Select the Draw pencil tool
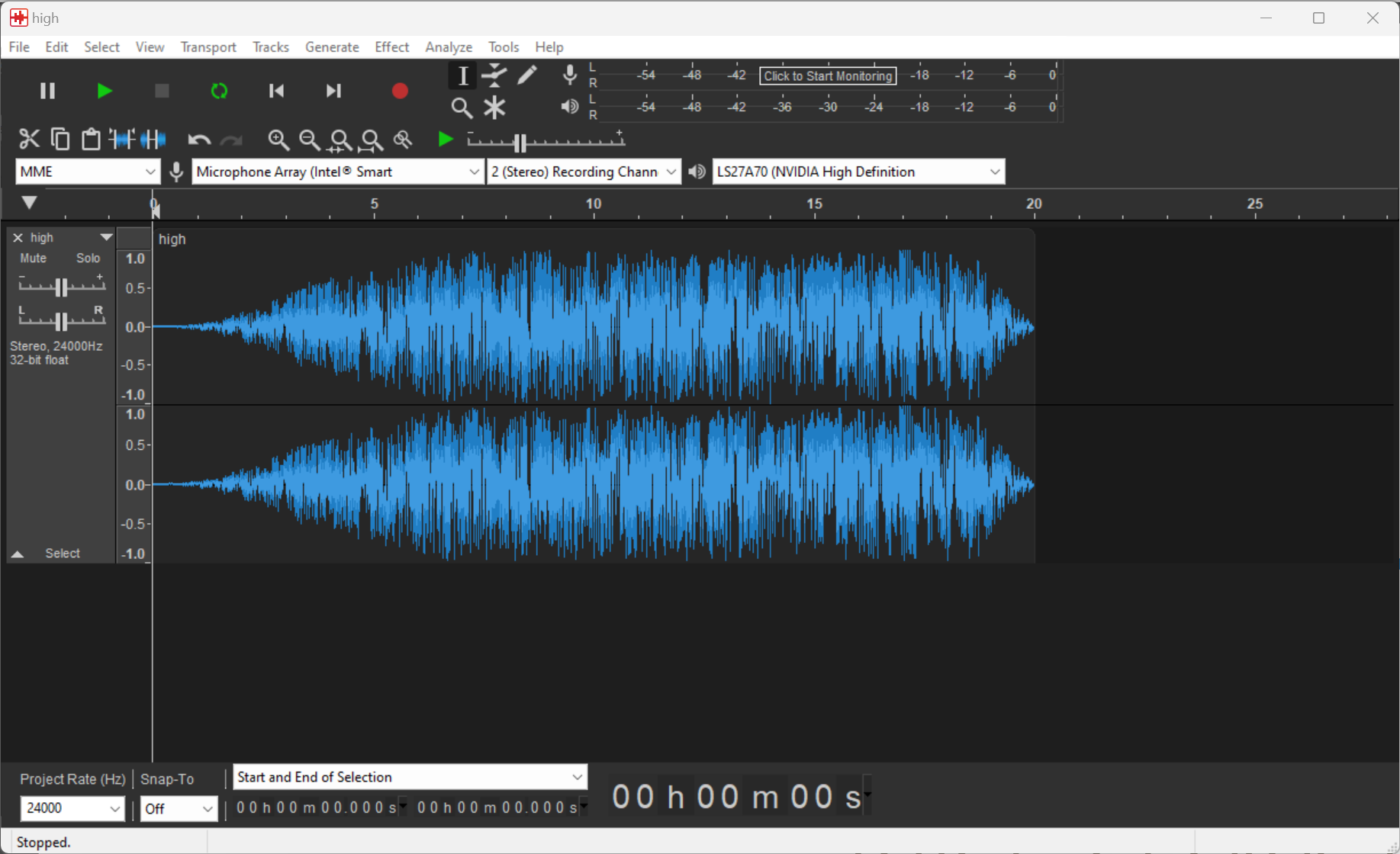Screen dimensions: 1400x854 (x=527, y=75)
